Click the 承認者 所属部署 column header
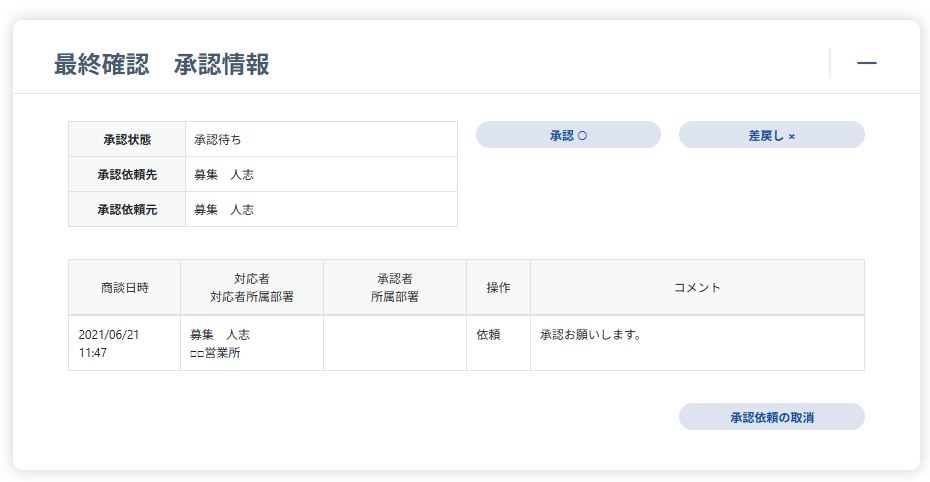The image size is (930, 482). pos(395,288)
